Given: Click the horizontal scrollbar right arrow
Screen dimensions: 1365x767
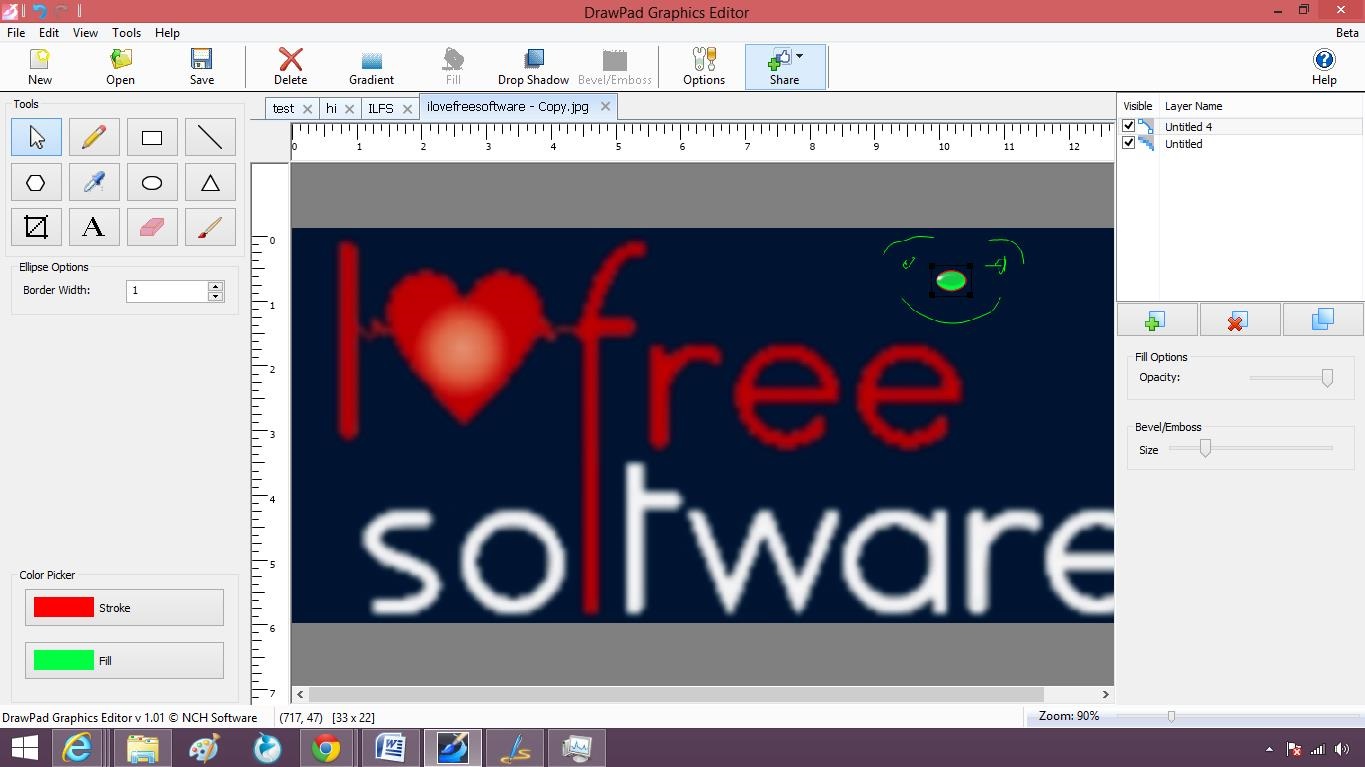Looking at the screenshot, I should pyautogui.click(x=1105, y=694).
